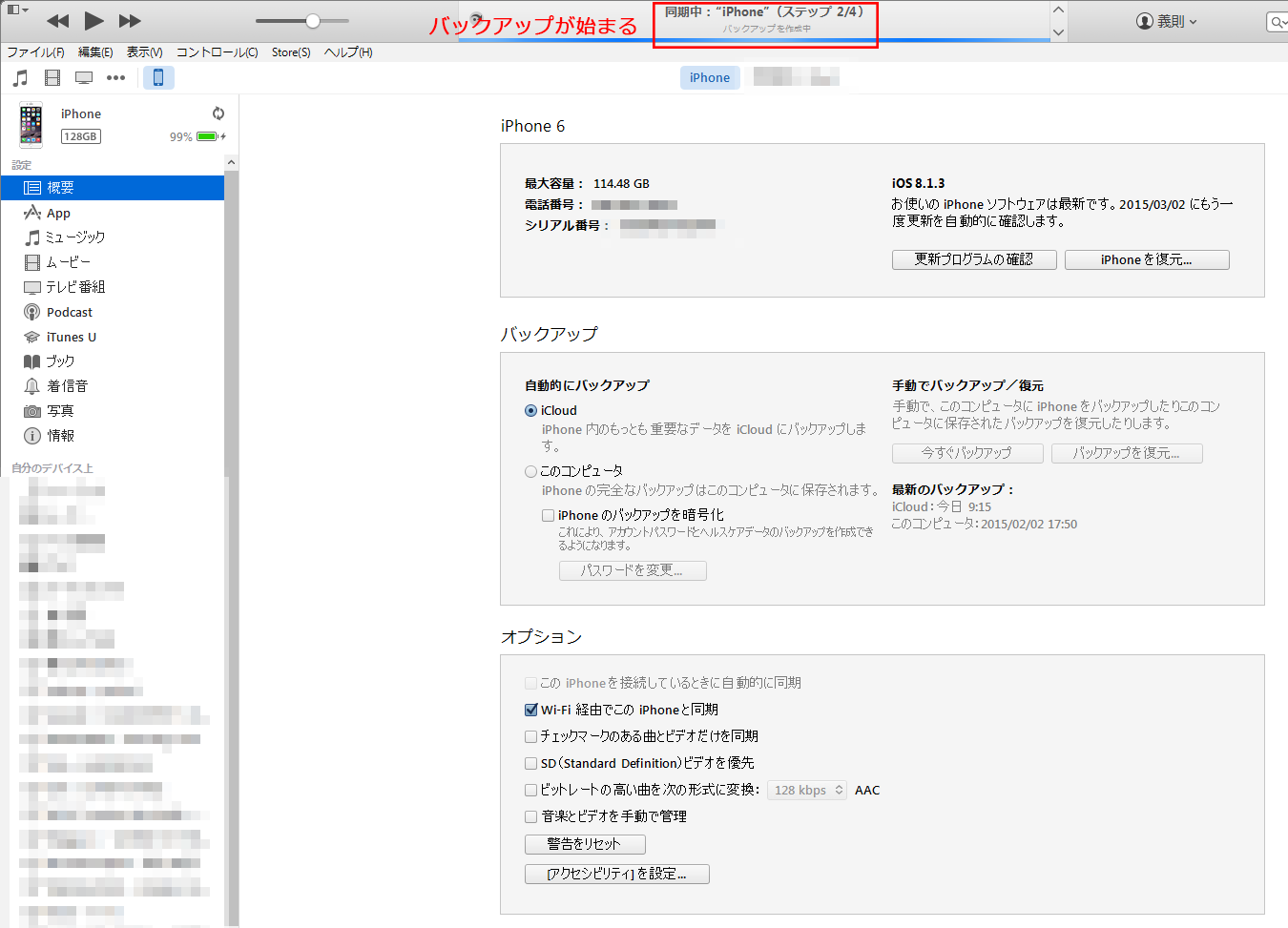Click 今すぐバックアップ button
Image resolution: width=1288 pixels, height=928 pixels.
[967, 453]
